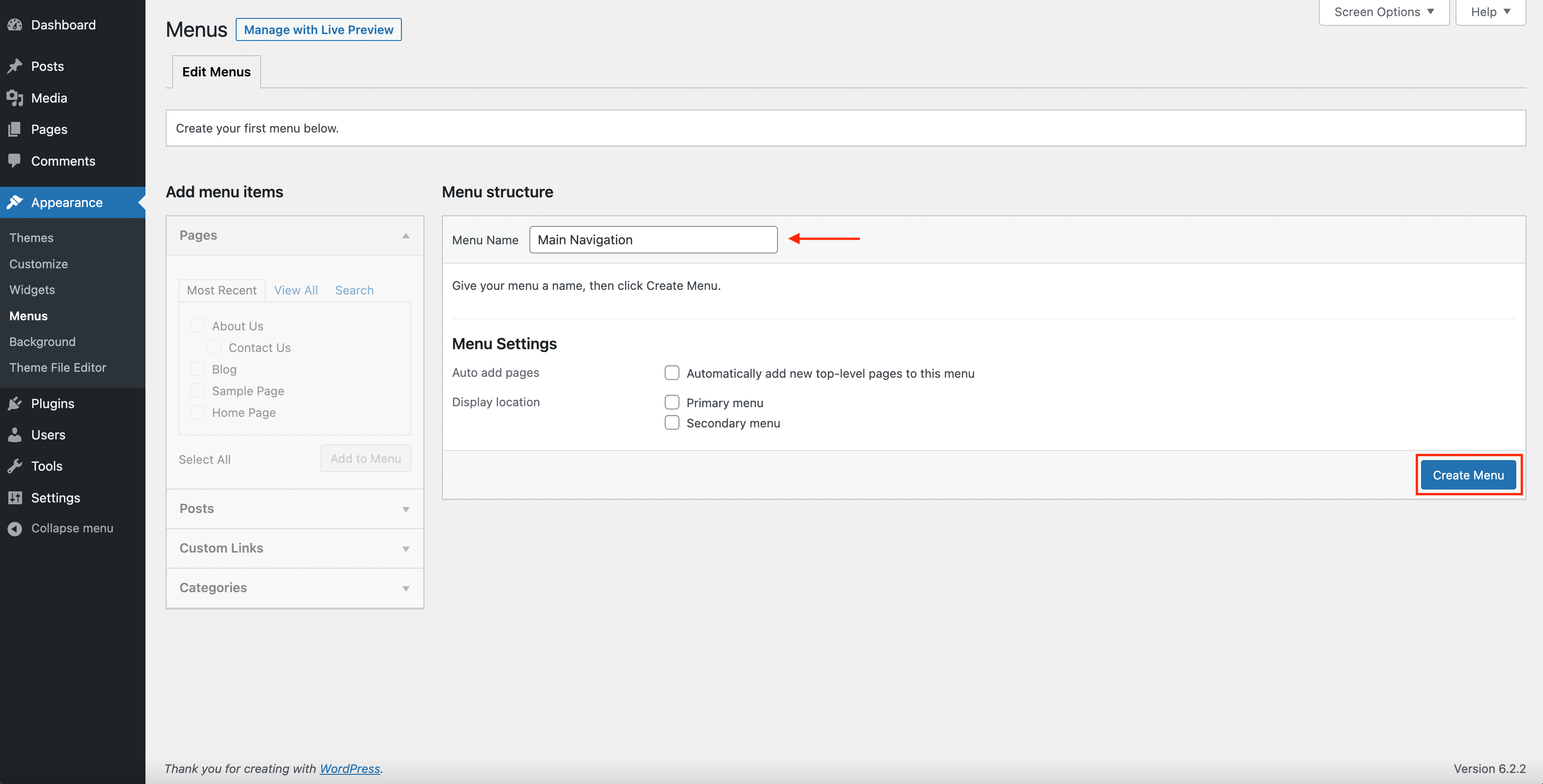Open the WordPress footer link
The height and width of the screenshot is (784, 1543).
tap(349, 768)
